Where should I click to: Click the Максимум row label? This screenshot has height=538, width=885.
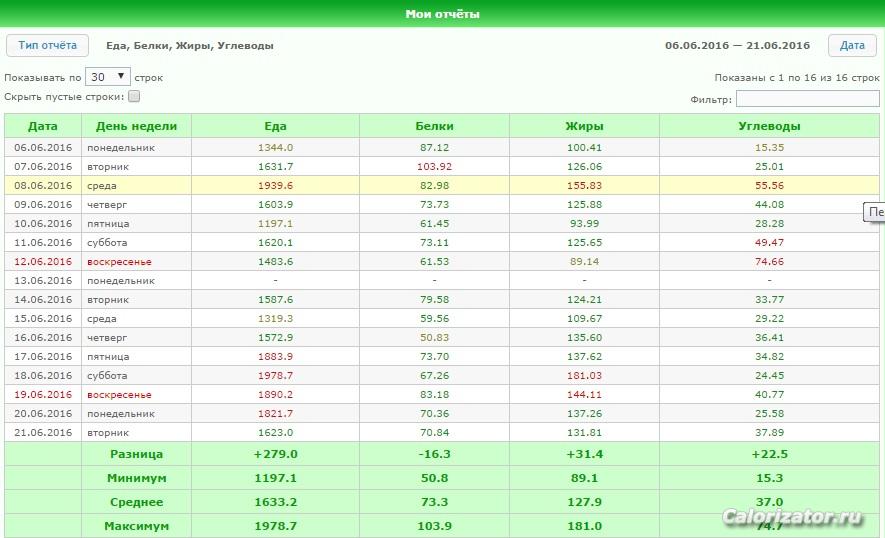point(136,526)
